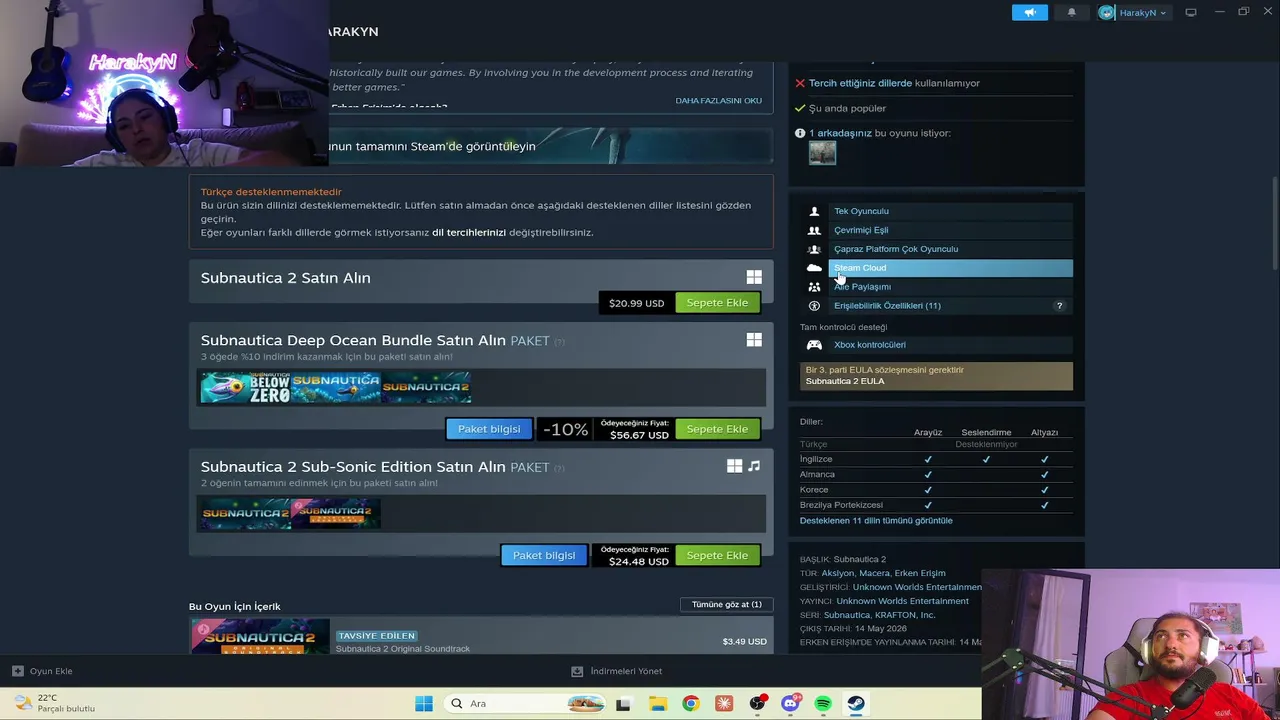Screen dimensions: 1280x720
Task: Click the Windows taskbar search box
Action: tap(524, 703)
